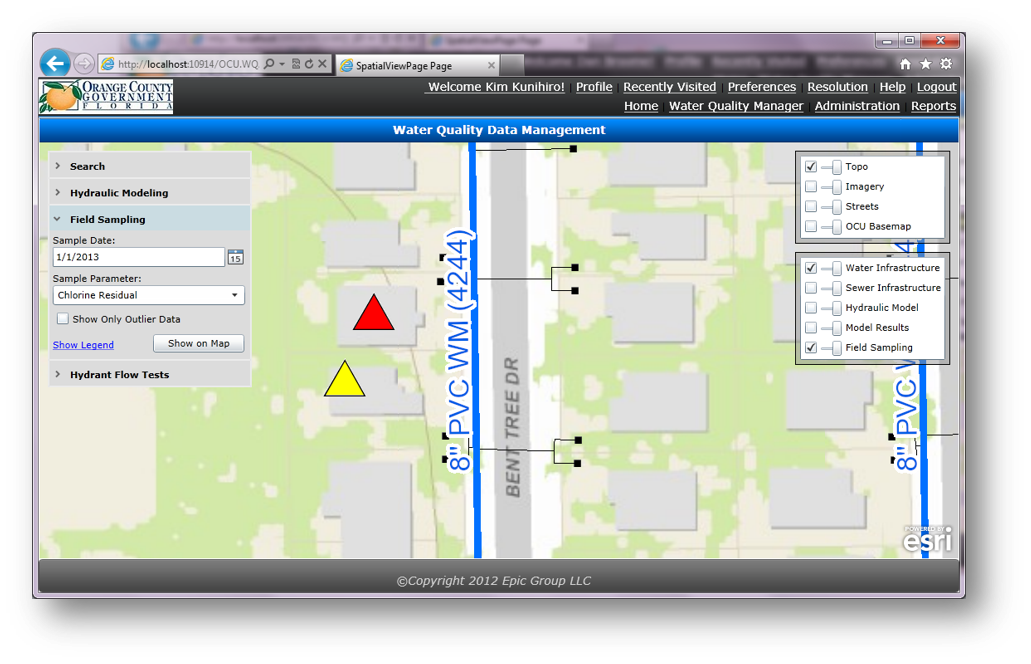
Task: Enable the Imagery layer checkbox
Action: [x=811, y=187]
